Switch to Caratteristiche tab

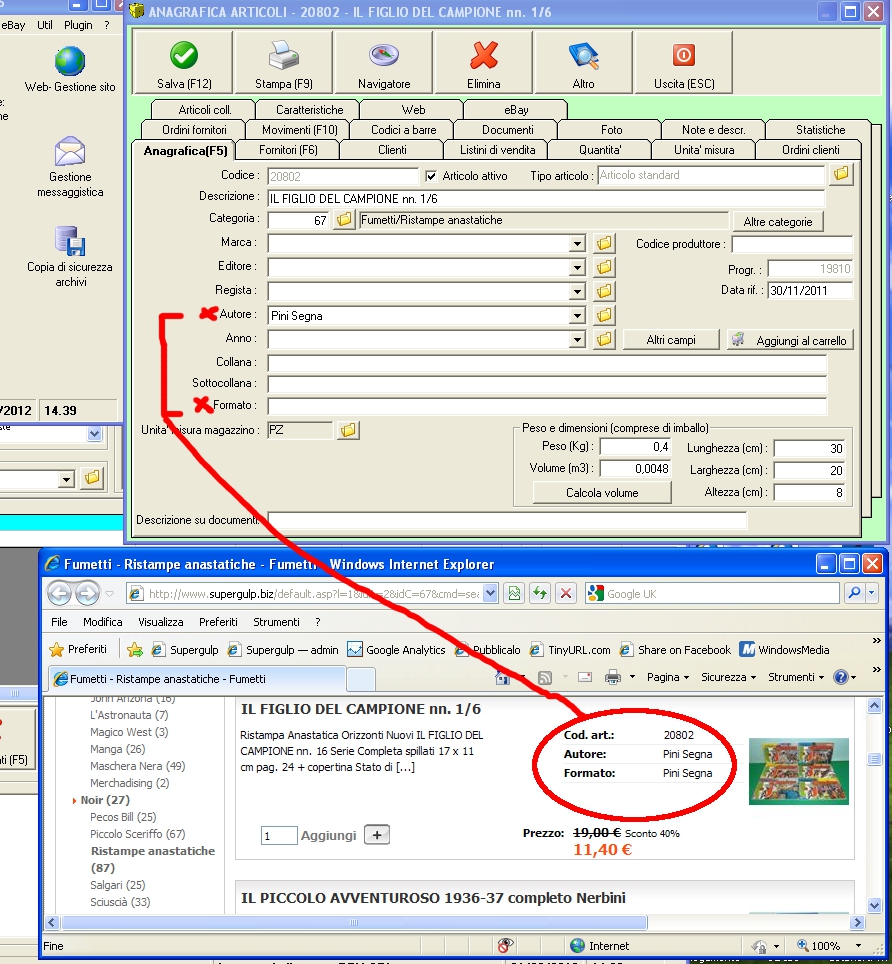tap(309, 110)
